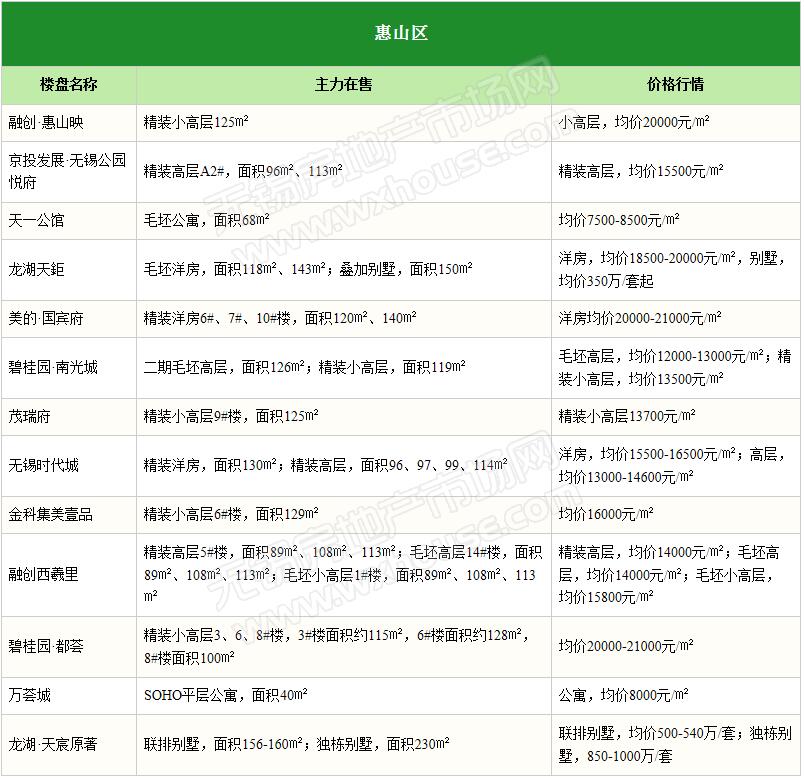Click the 精装高层，均价15500元/㎡ price
804x779 pixels.
point(641,171)
